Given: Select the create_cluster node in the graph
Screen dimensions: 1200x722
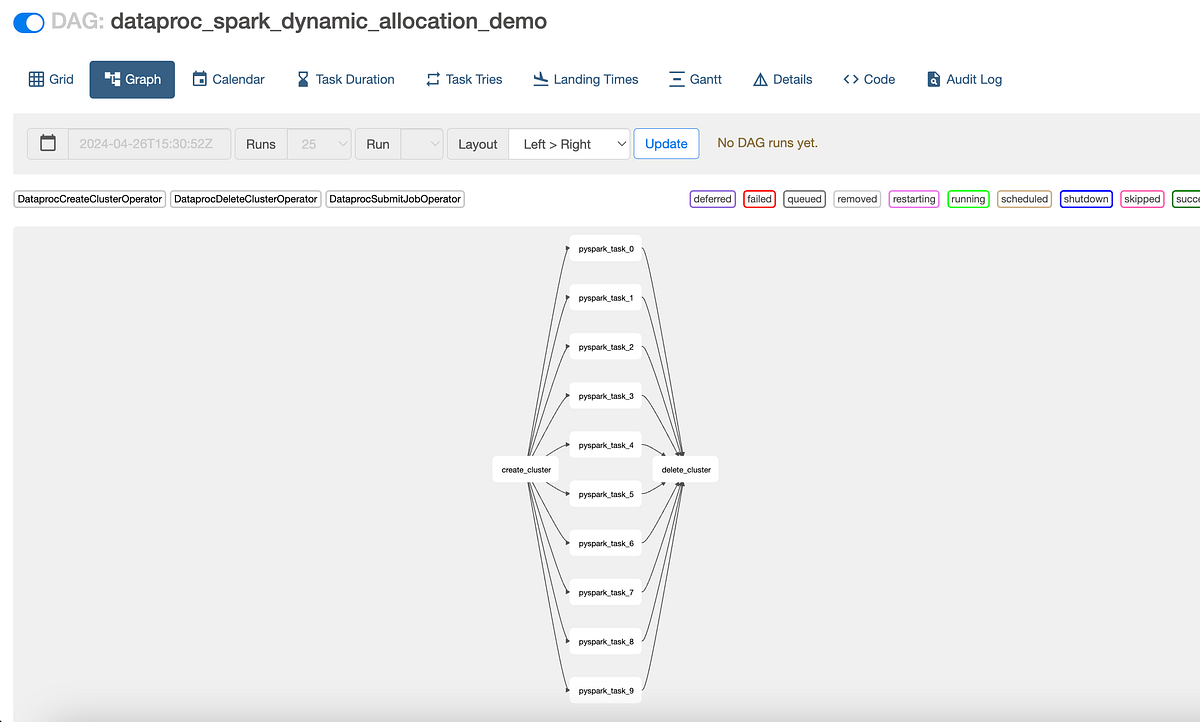Looking at the screenshot, I should tap(524, 469).
